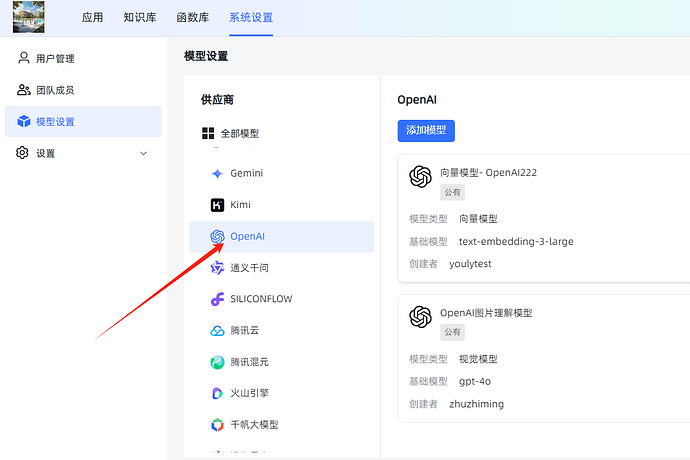Select the 腾讯混元 supplier
Image resolution: width=690 pixels, height=460 pixels.
(x=282, y=362)
